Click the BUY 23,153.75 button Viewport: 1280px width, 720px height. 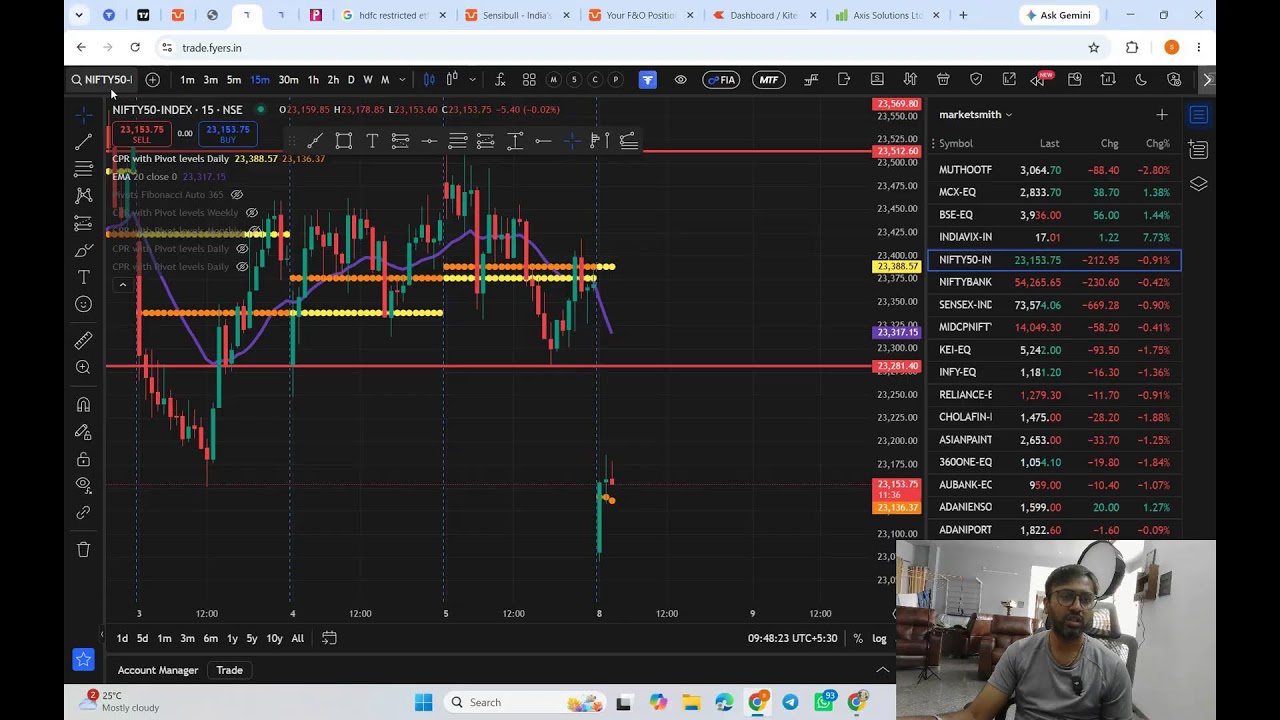(228, 134)
